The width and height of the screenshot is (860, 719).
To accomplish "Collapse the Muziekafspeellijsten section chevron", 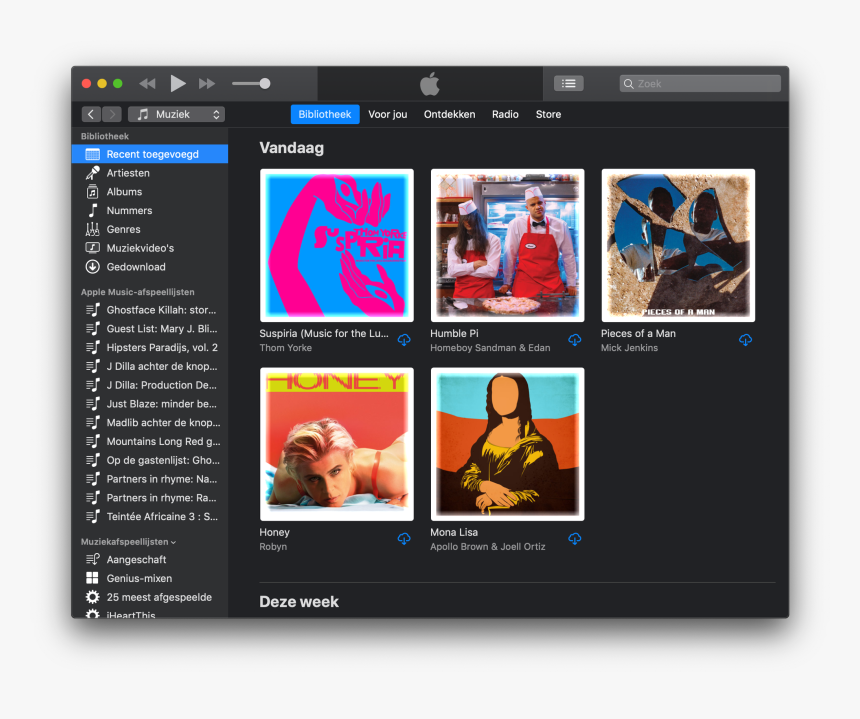I will 173,542.
